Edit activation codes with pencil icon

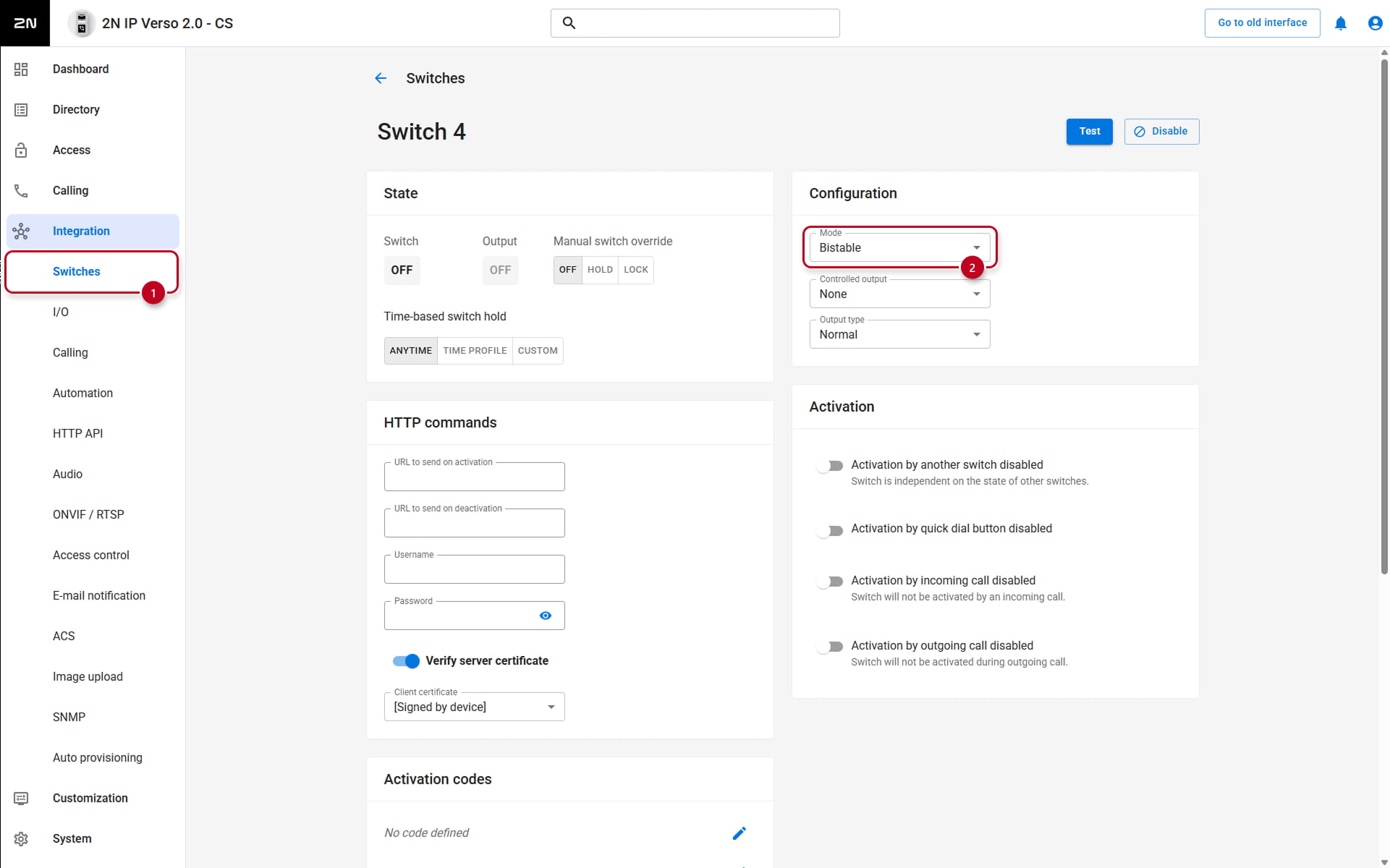click(739, 833)
